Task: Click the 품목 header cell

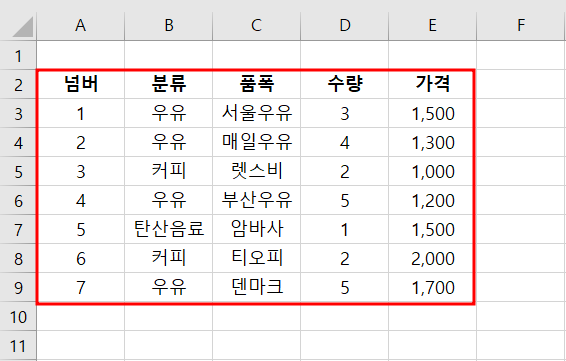Action: tap(257, 84)
